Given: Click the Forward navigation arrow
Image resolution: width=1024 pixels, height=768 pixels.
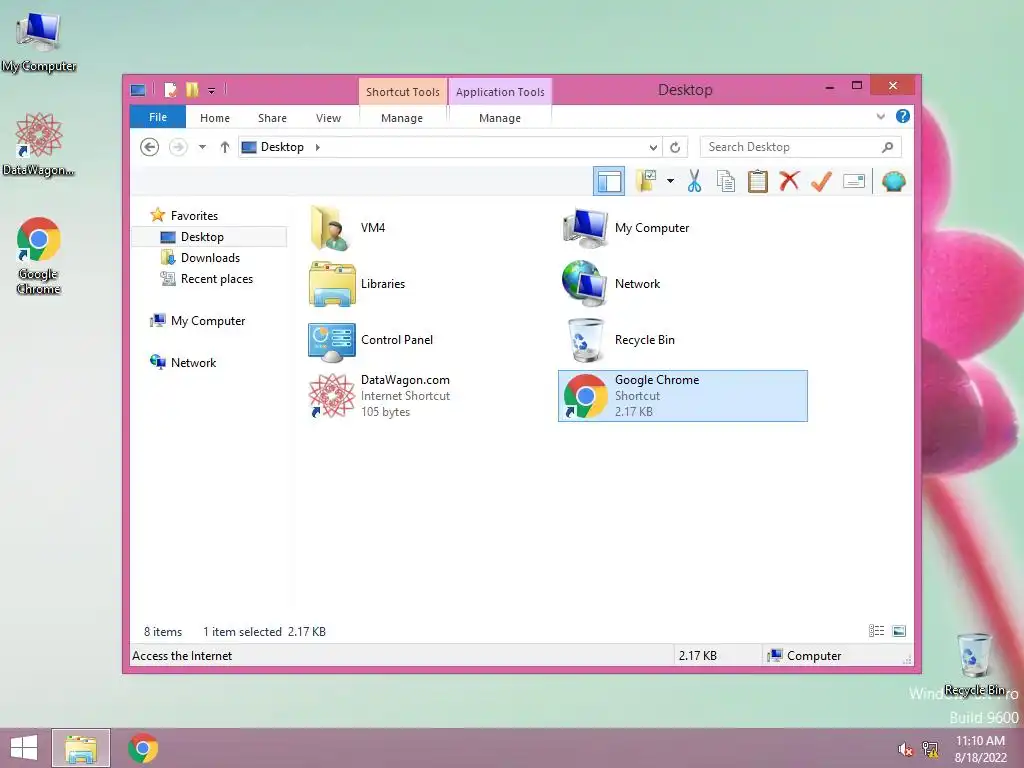Looking at the screenshot, I should point(178,147).
